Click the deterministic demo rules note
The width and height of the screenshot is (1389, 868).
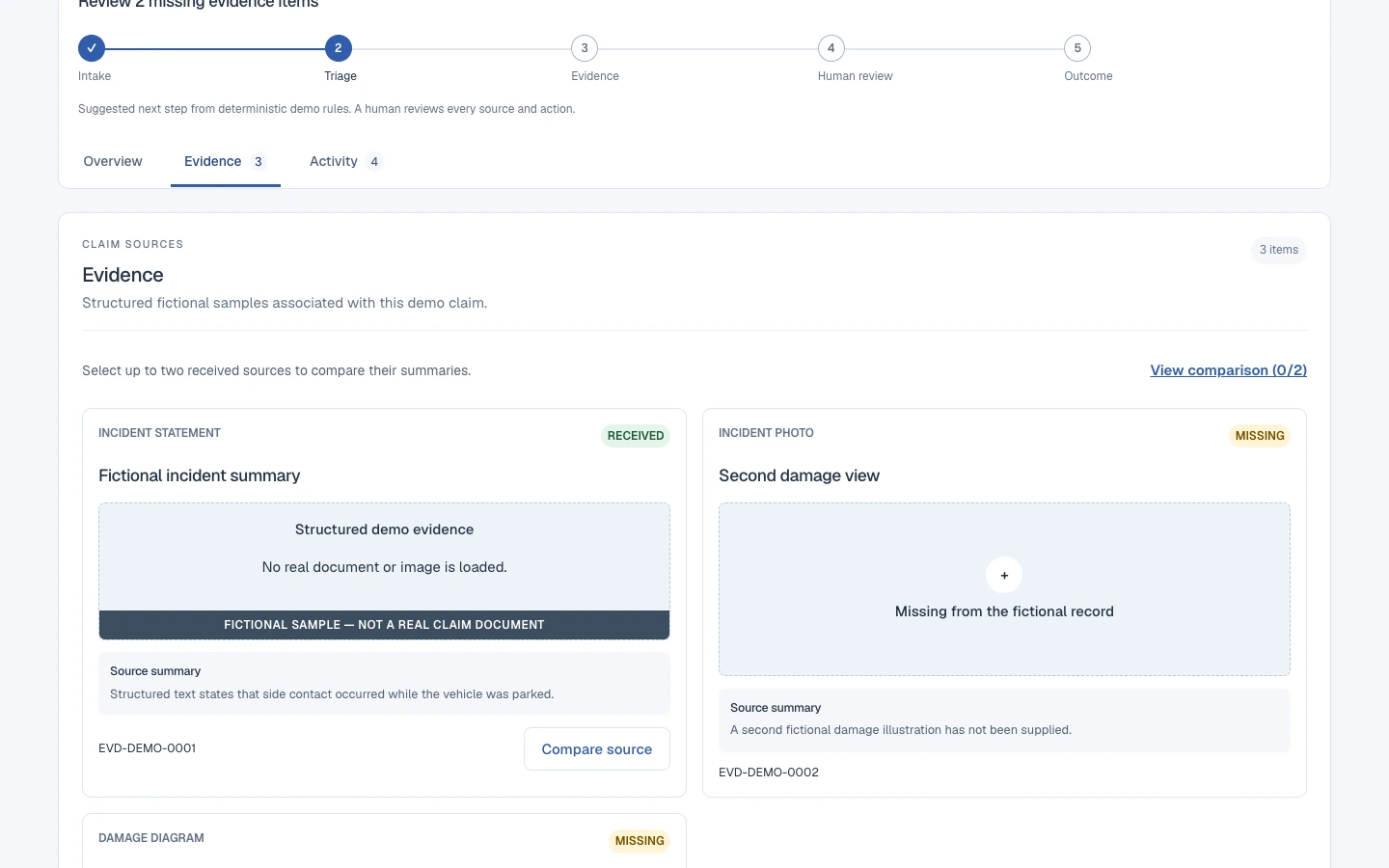click(x=326, y=109)
